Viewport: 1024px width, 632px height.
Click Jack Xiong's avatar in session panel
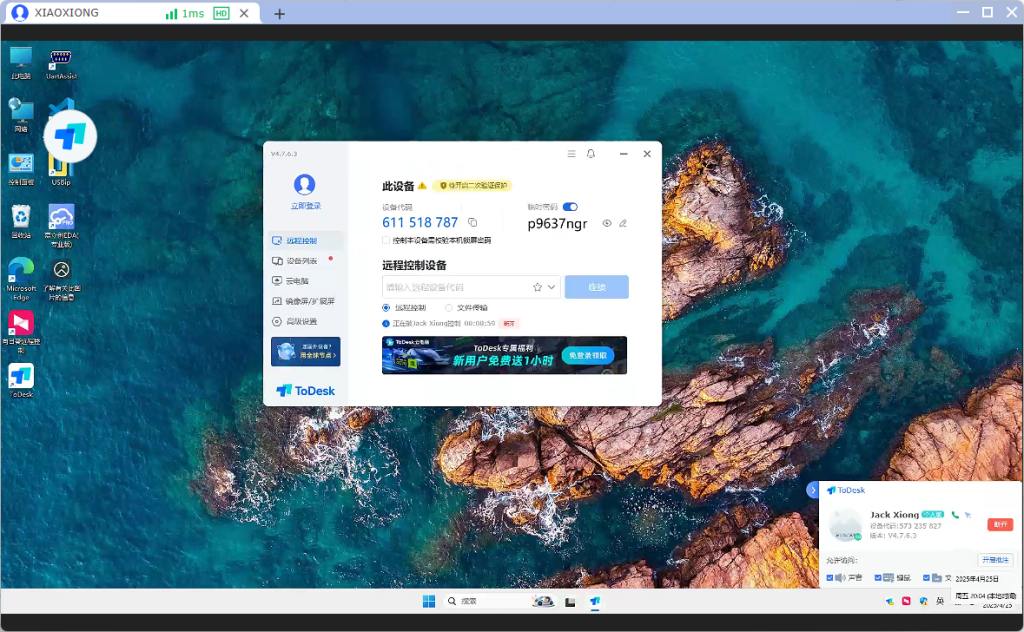(x=845, y=524)
